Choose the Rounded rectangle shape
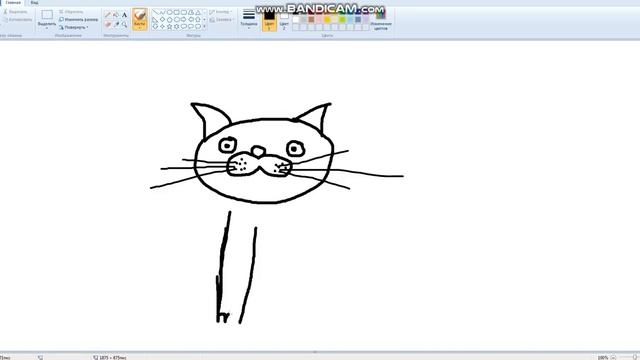 point(184,13)
